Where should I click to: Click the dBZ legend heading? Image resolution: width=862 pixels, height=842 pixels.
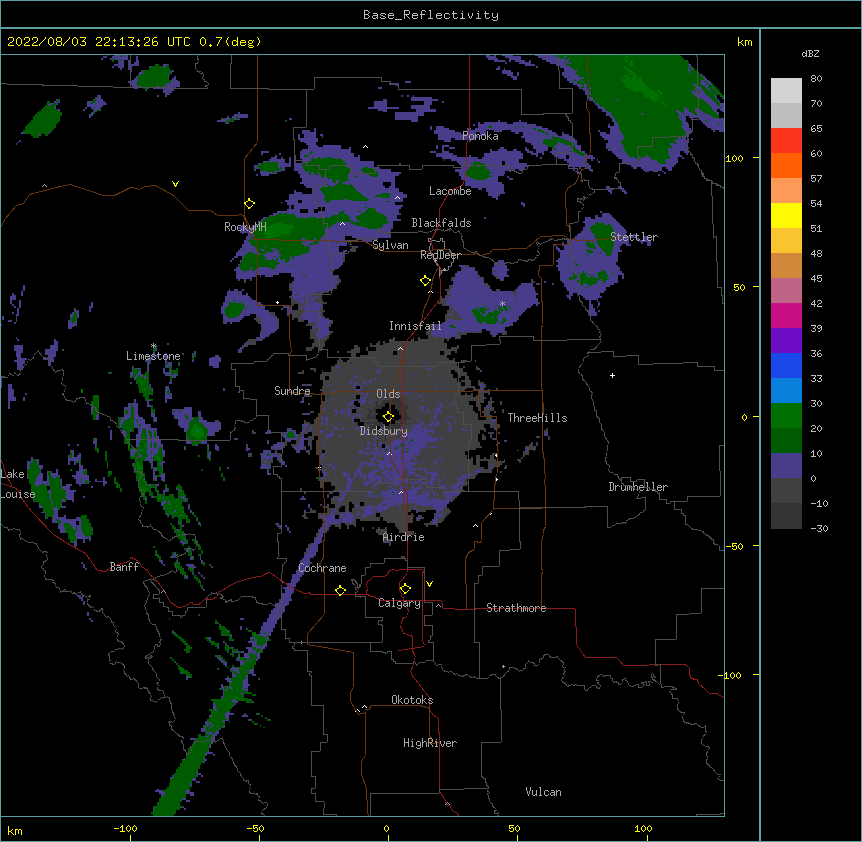[810, 54]
